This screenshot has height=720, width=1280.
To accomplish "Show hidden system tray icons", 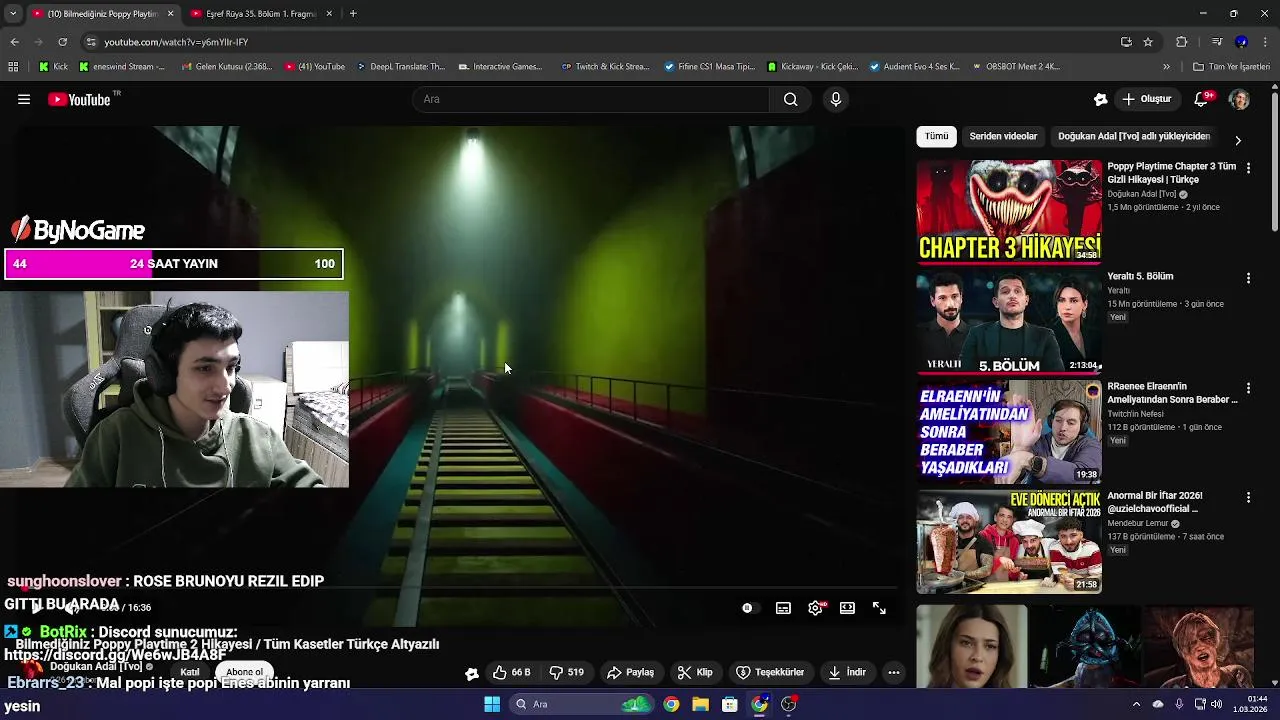I will pos(1136,704).
